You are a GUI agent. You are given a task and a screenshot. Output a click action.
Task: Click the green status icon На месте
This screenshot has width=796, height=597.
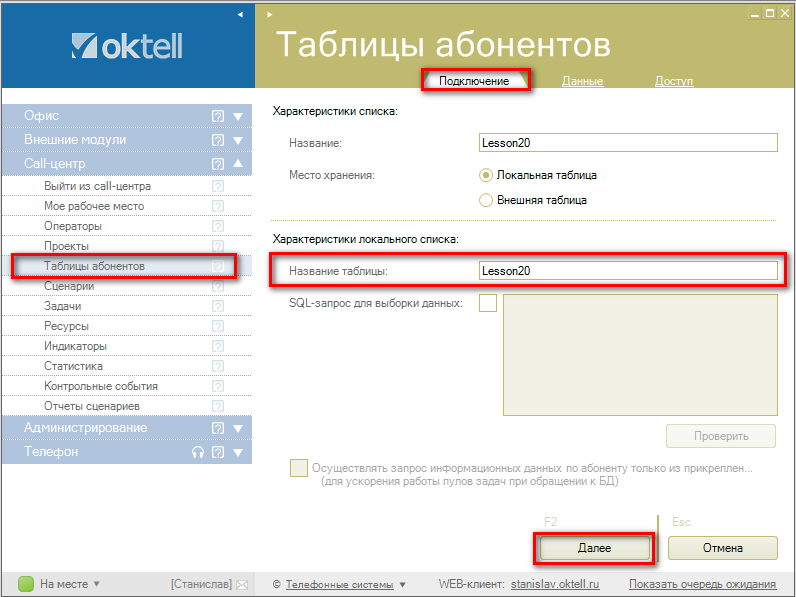26,584
